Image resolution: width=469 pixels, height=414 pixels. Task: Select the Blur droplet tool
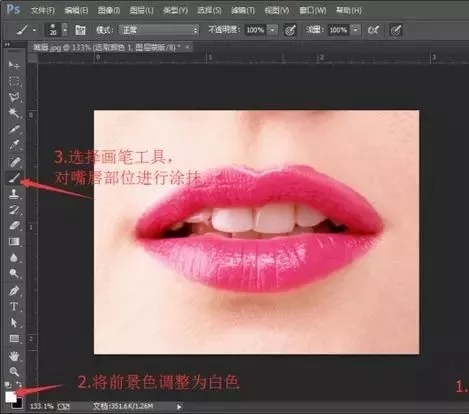click(14, 258)
